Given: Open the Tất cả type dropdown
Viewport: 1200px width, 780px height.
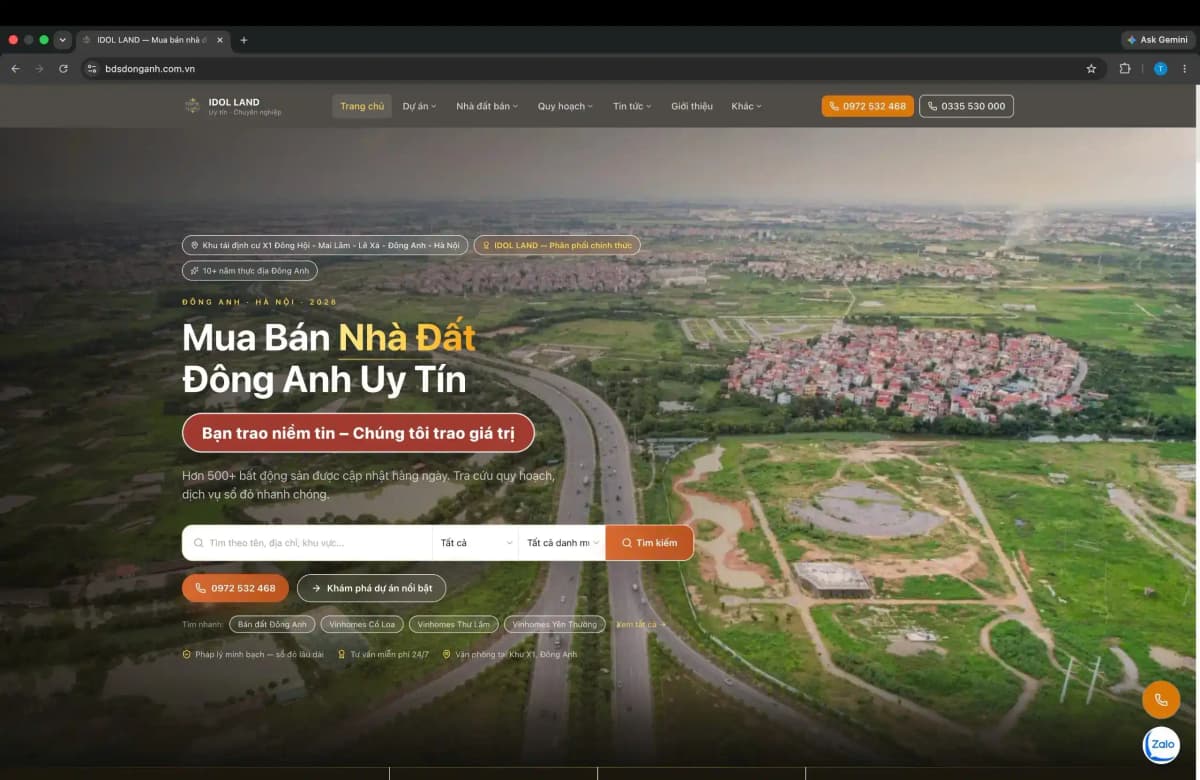Looking at the screenshot, I should [475, 543].
